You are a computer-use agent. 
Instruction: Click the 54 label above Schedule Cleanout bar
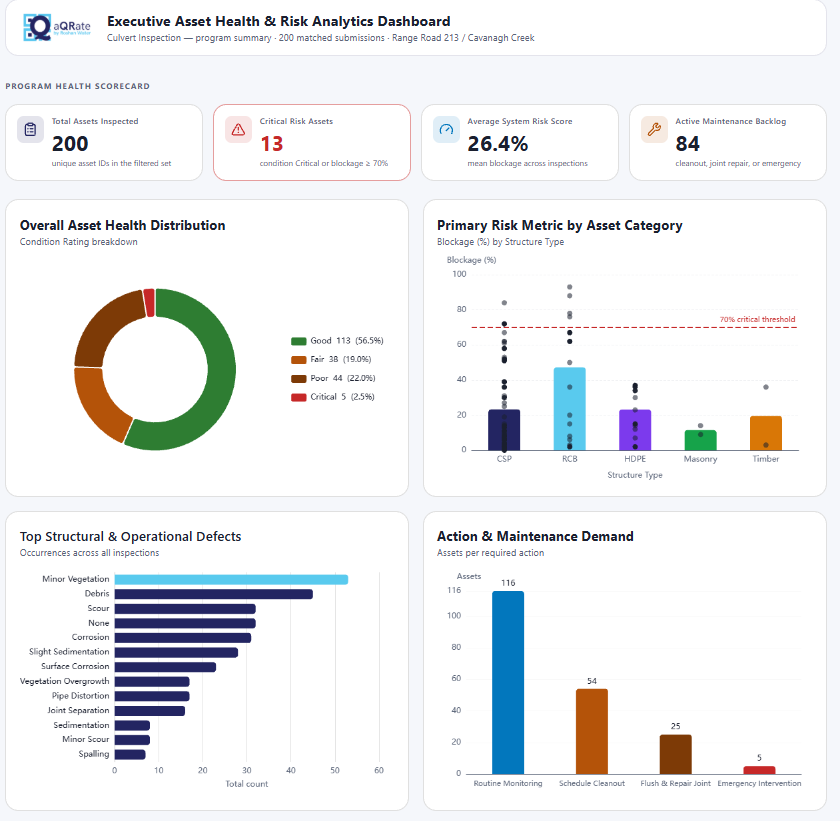click(591, 681)
